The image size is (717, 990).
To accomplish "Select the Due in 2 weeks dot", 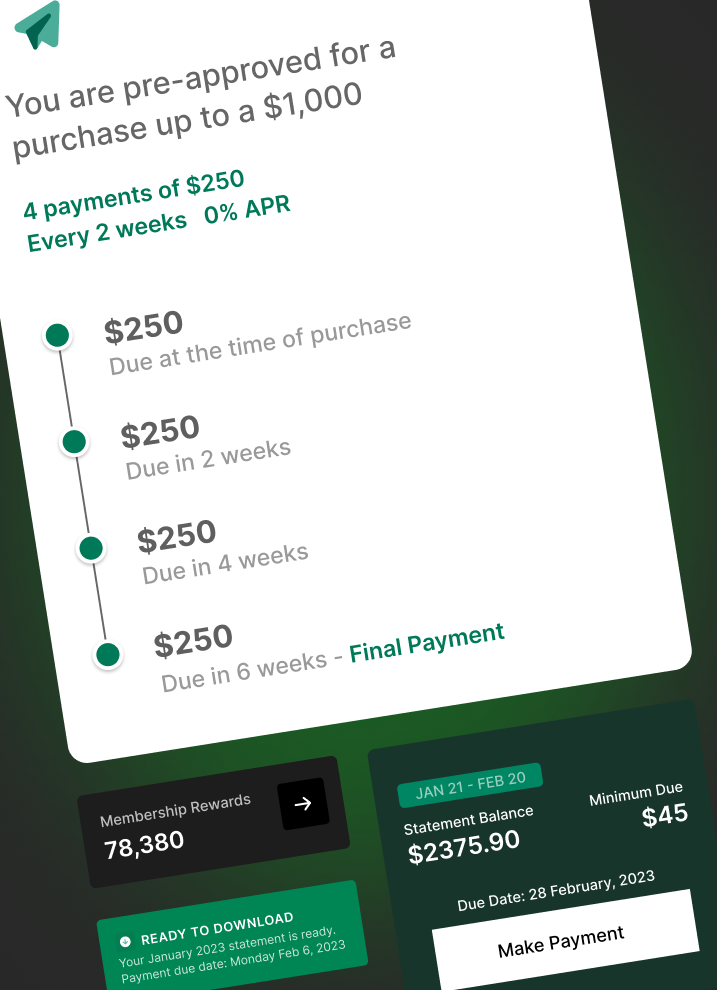I will [x=74, y=441].
